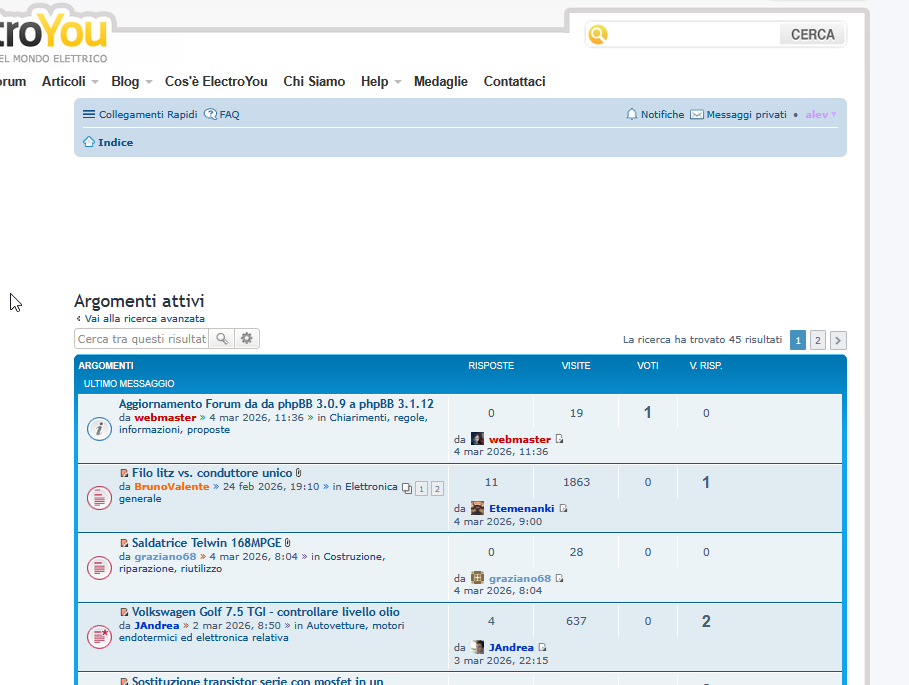View last post by Etemenanki
909x685 pixels.
click(x=564, y=509)
